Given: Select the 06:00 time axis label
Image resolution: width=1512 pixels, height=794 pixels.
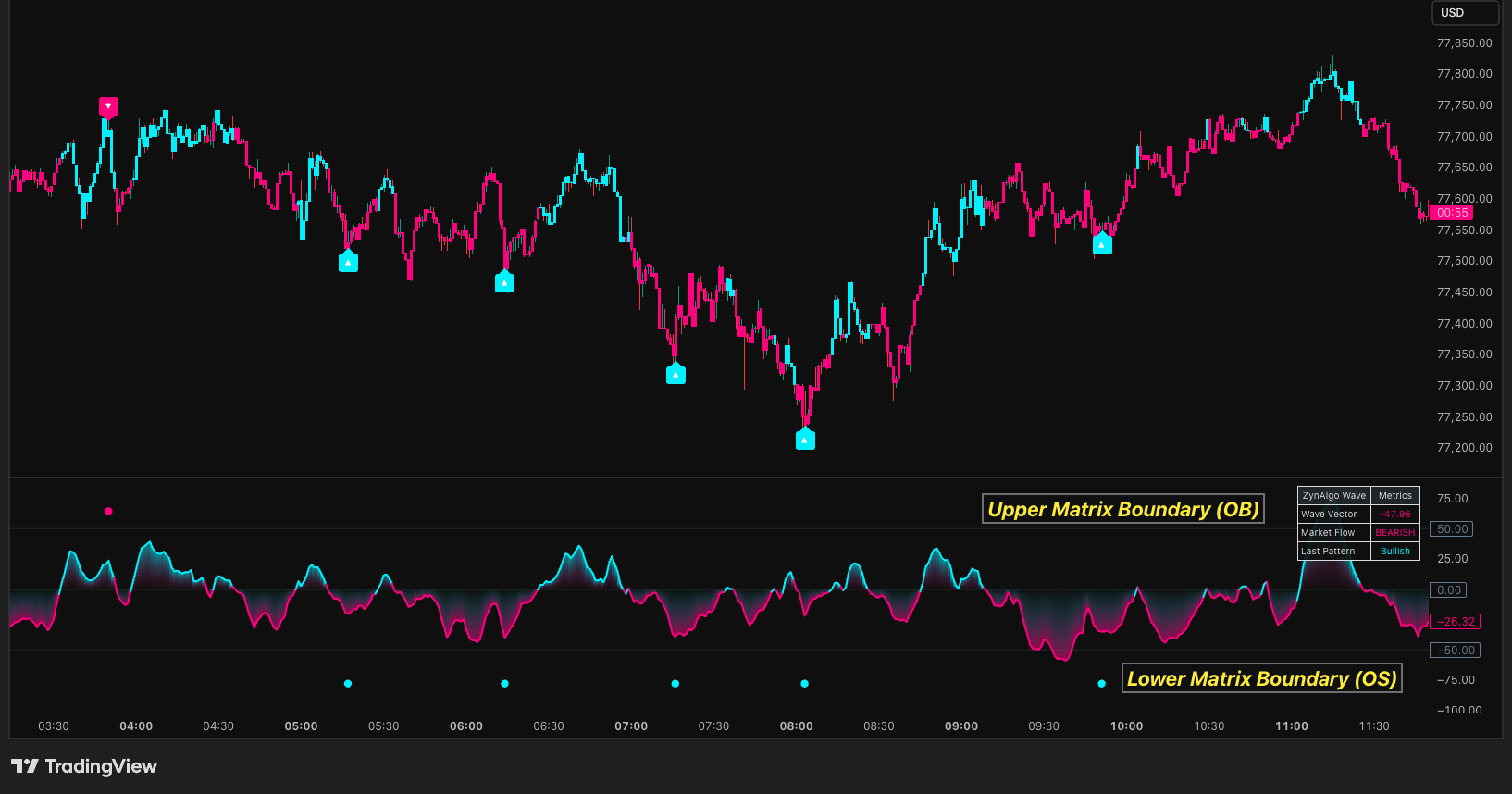Looking at the screenshot, I should pos(466,726).
